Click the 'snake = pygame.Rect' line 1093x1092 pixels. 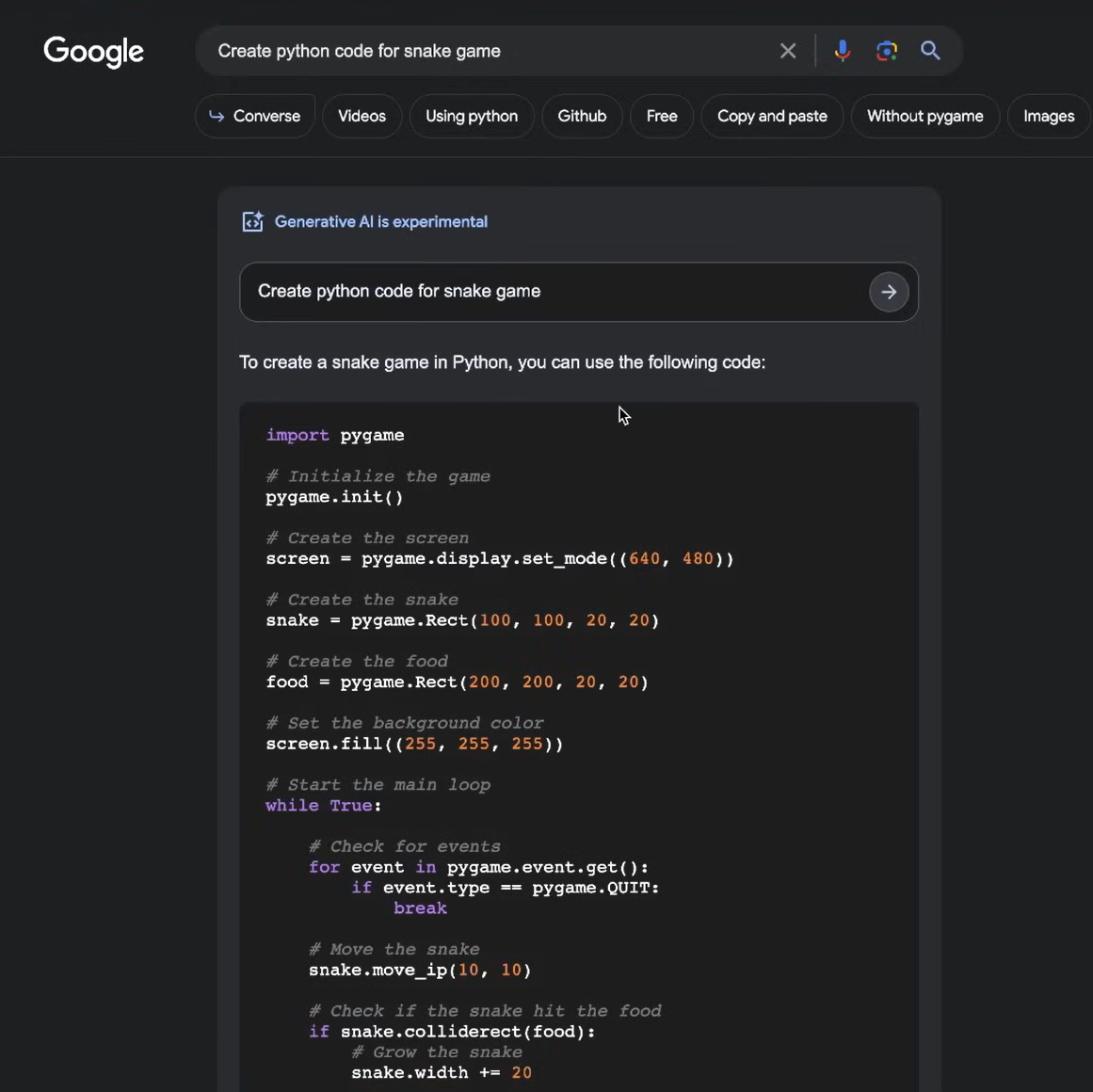(x=462, y=620)
